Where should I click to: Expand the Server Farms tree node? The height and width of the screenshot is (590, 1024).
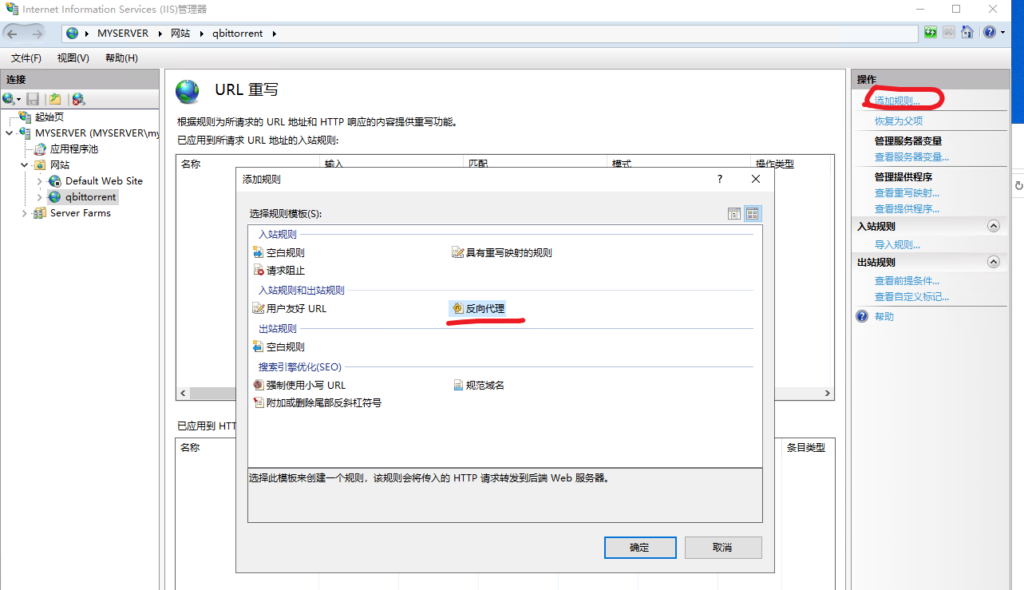[x=25, y=213]
